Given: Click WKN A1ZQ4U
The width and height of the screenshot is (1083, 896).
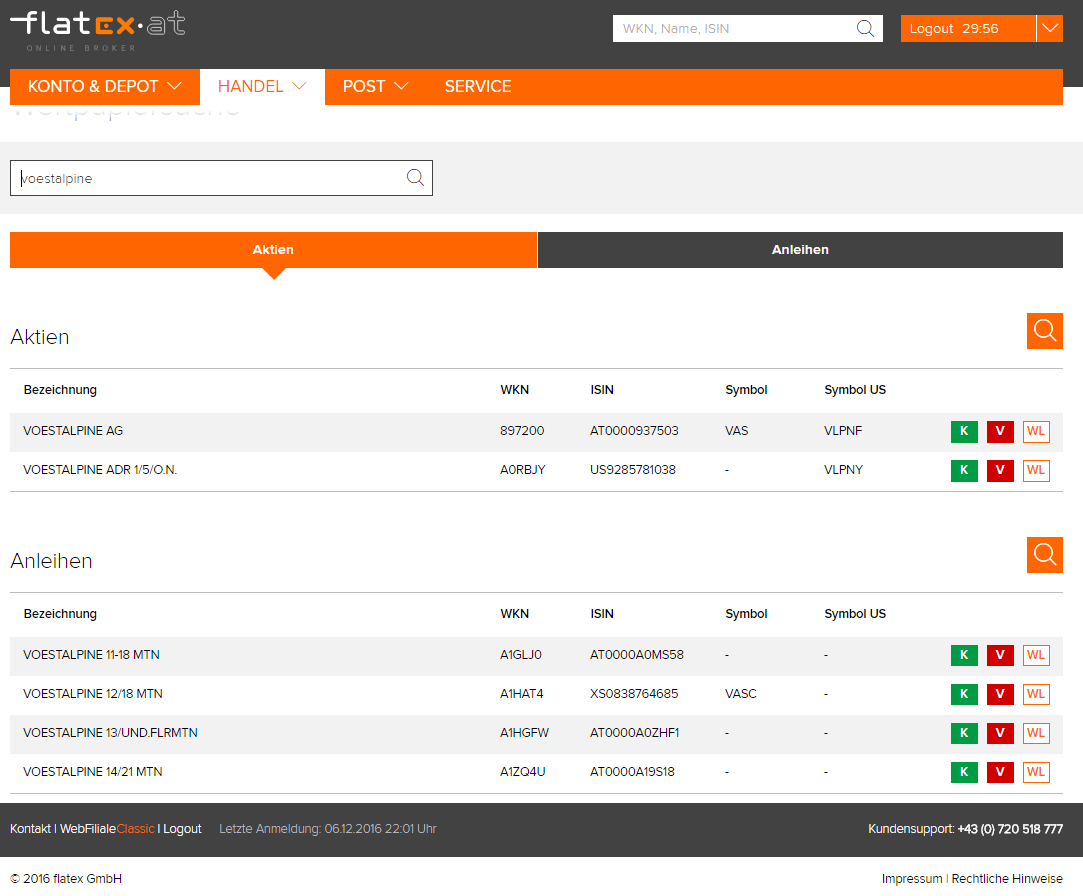Looking at the screenshot, I should point(523,772).
